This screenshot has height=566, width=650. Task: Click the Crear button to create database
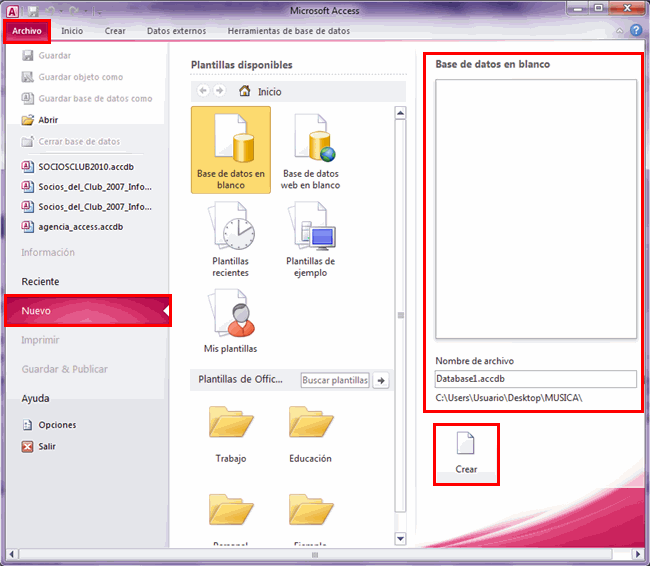pos(466,454)
